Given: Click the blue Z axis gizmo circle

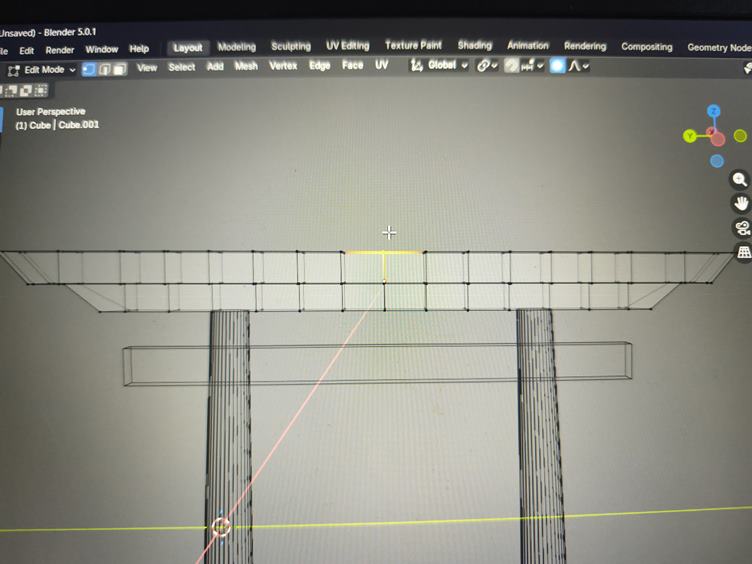Looking at the screenshot, I should coord(714,111).
